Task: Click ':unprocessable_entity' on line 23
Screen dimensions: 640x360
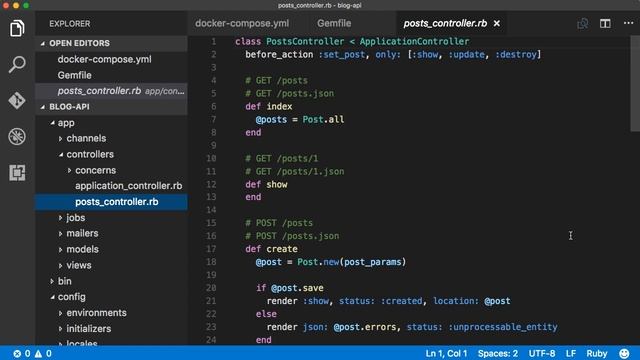Action: click(503, 327)
